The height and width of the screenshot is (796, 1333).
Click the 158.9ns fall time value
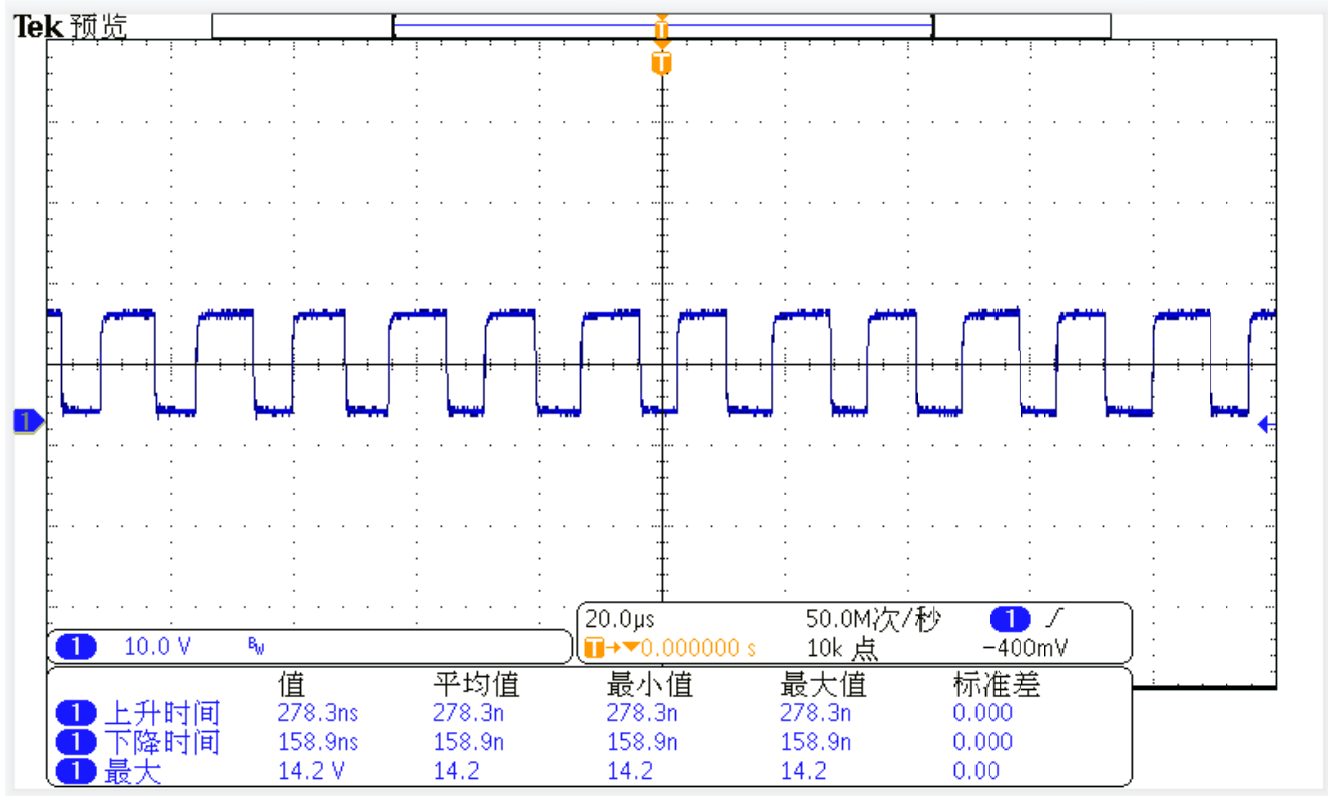pyautogui.click(x=318, y=742)
